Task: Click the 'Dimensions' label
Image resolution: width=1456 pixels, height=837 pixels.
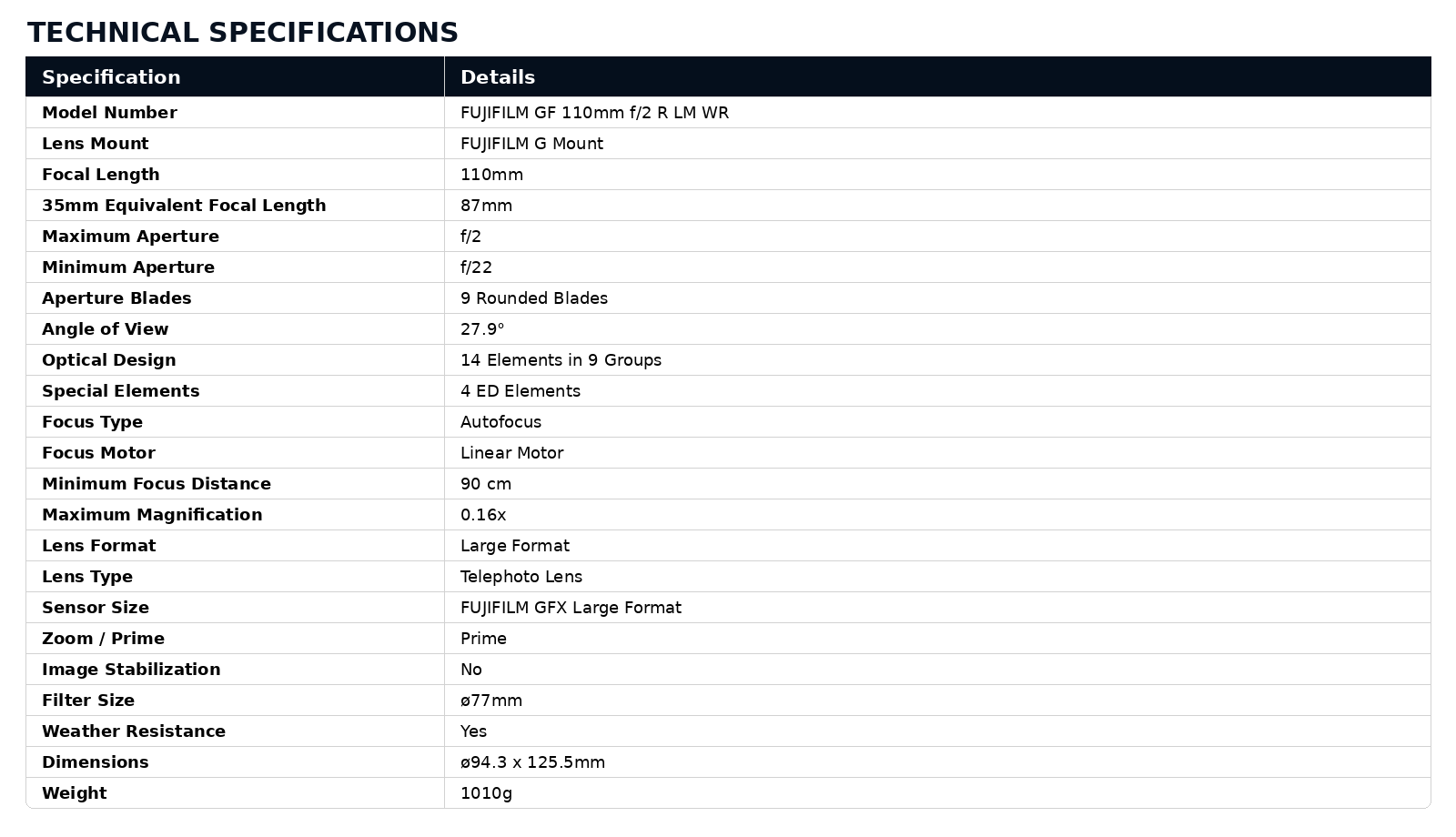Action: 95,762
